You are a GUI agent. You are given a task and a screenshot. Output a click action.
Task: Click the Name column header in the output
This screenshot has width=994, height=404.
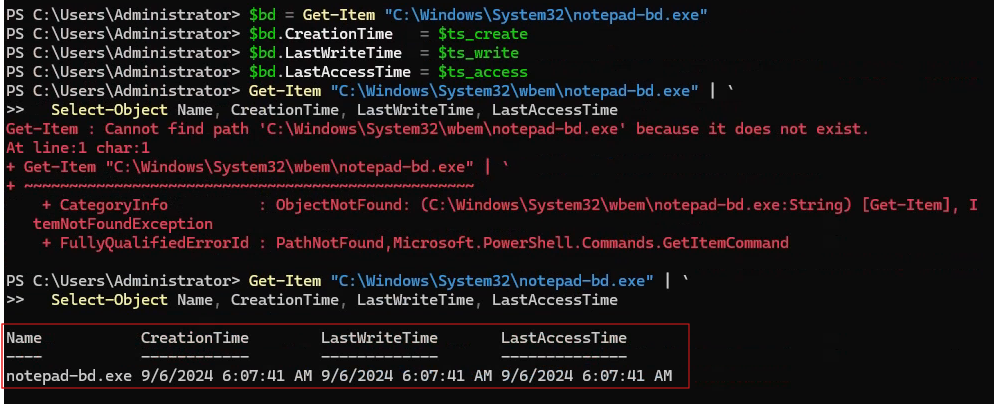point(24,338)
